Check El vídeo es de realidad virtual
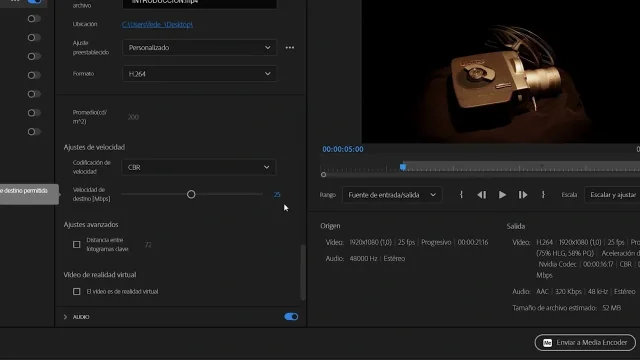 click(x=76, y=291)
